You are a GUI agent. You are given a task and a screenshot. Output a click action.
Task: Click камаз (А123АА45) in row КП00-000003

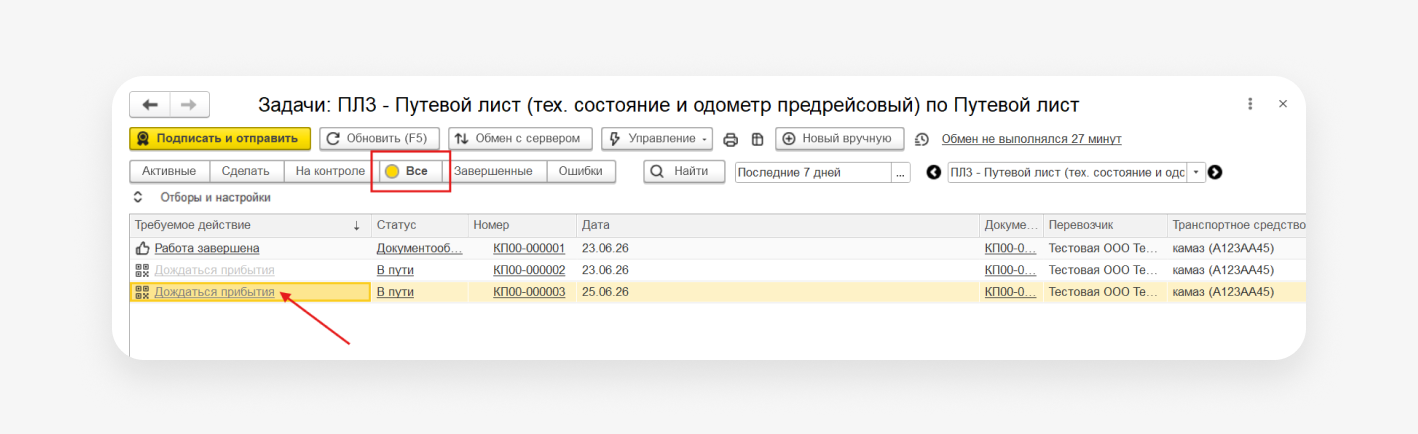click(1223, 292)
